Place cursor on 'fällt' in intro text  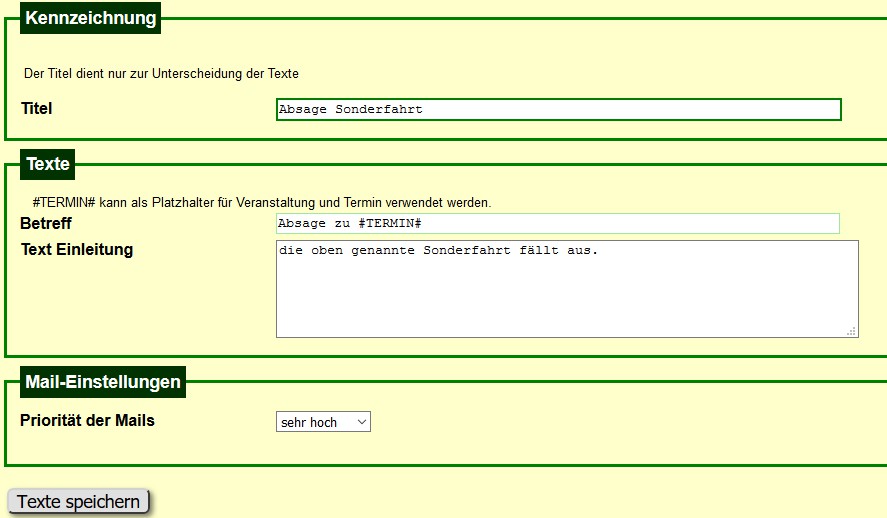[x=538, y=250]
